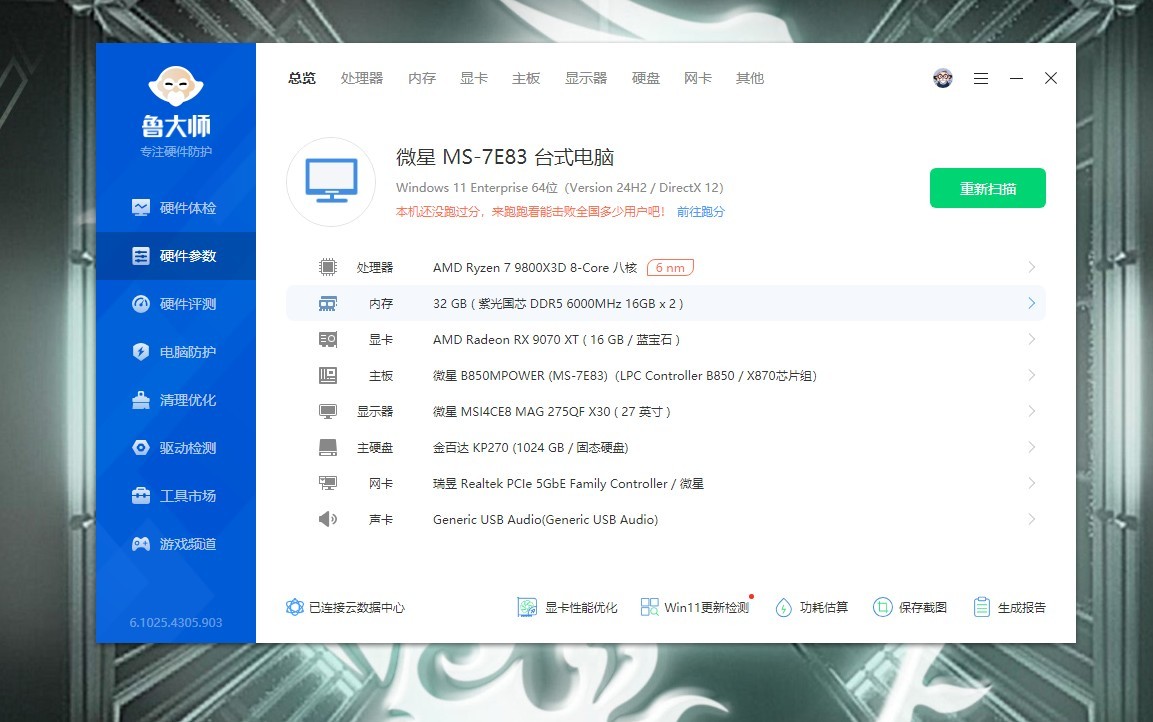Viewport: 1153px width, 722px height.
Task: Click the sound card speaker icon
Action: 328,519
